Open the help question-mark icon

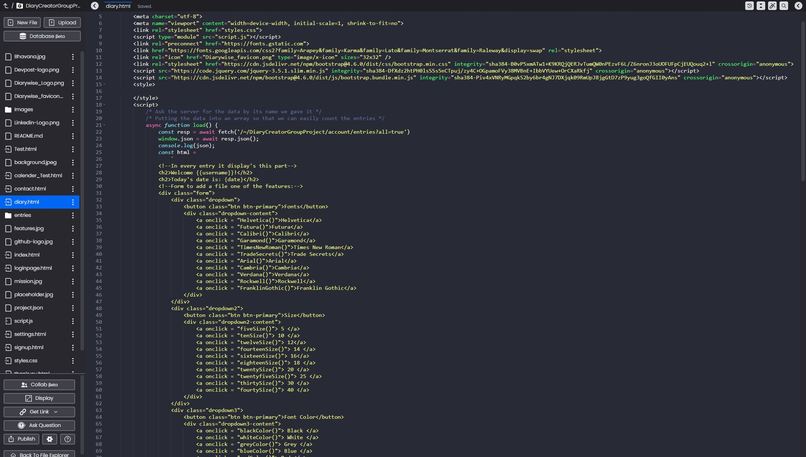(67, 439)
